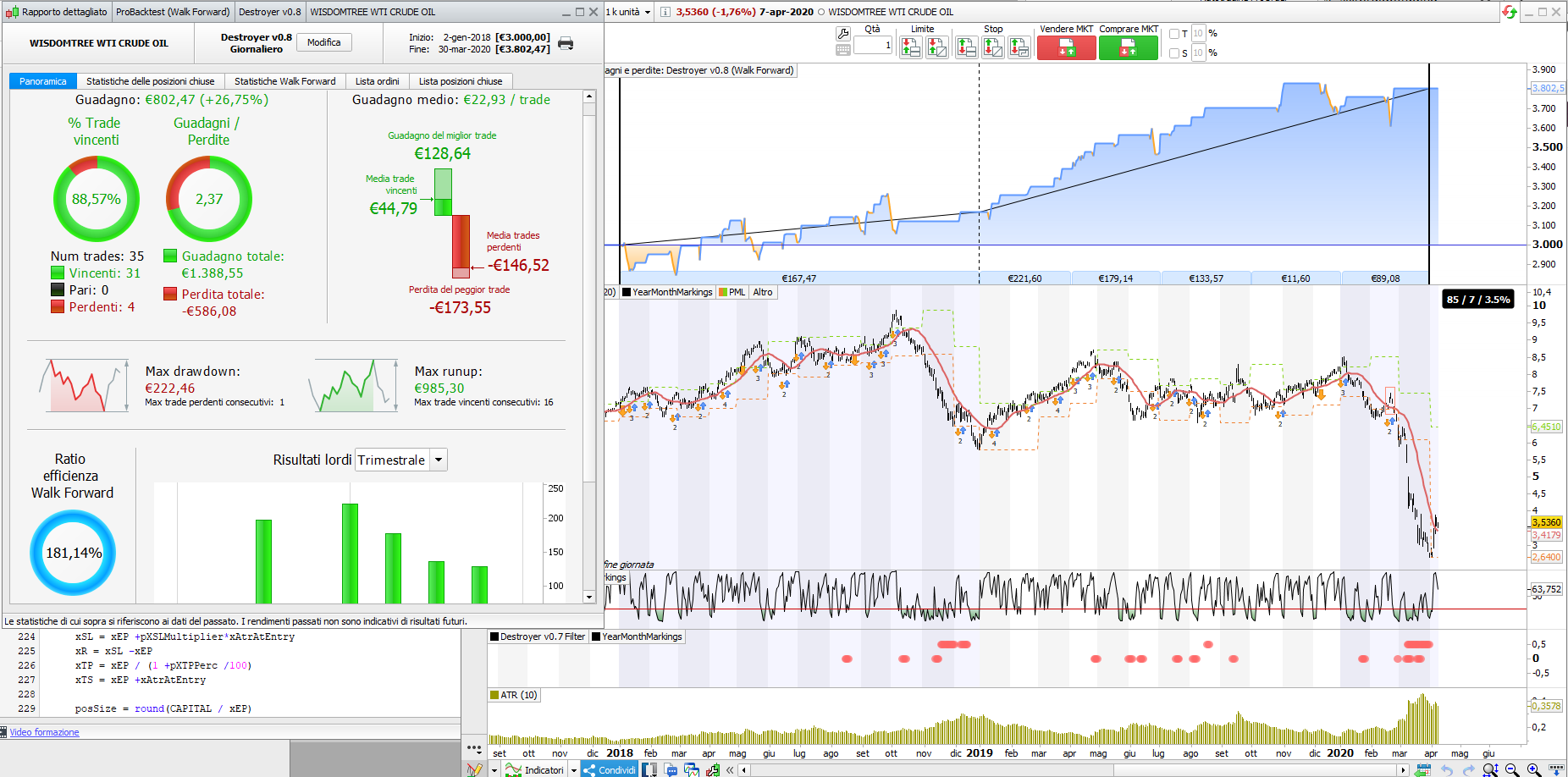Click the green/red refresh arrows icon
1568x777 pixels.
click(x=1509, y=12)
